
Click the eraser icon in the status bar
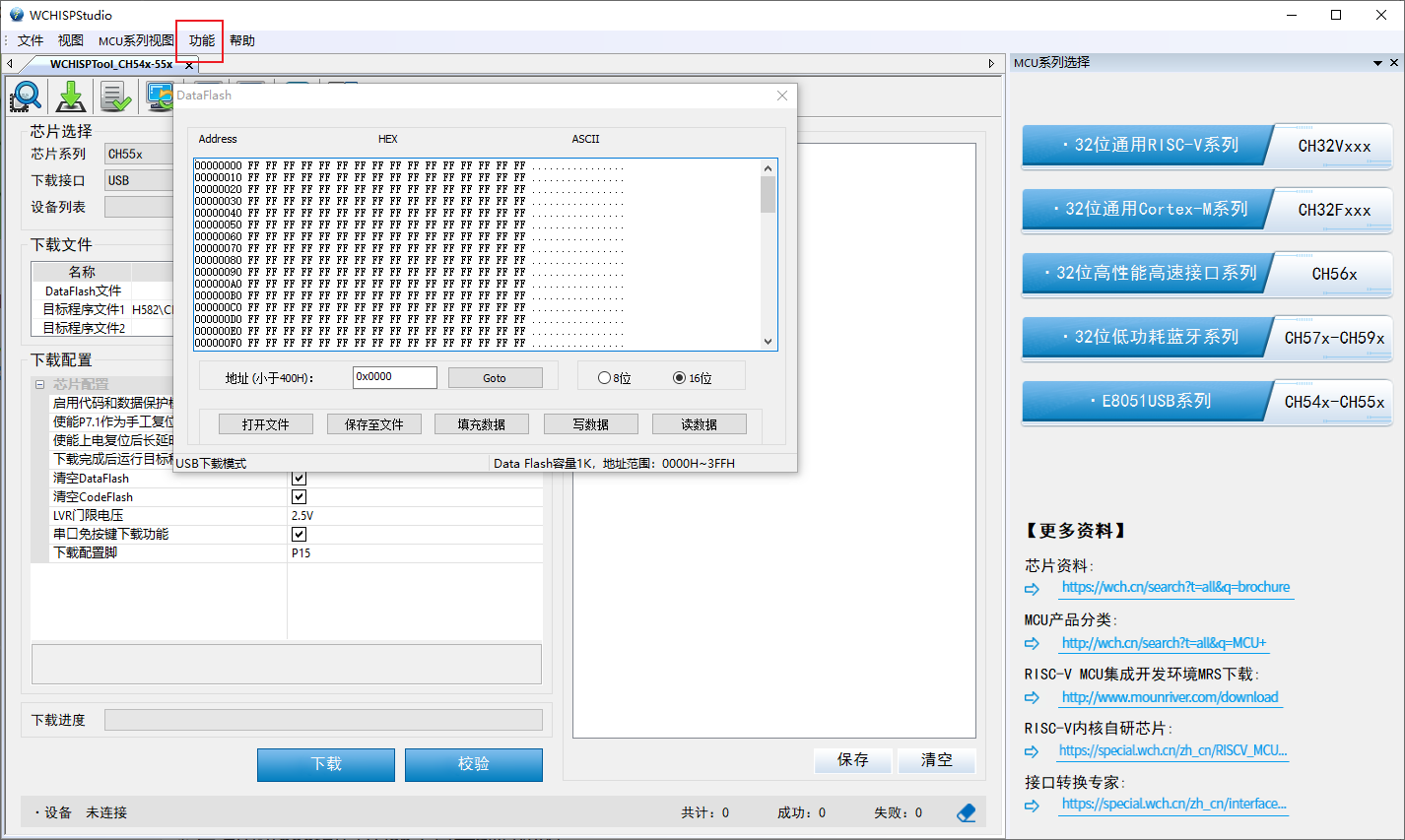tap(966, 812)
